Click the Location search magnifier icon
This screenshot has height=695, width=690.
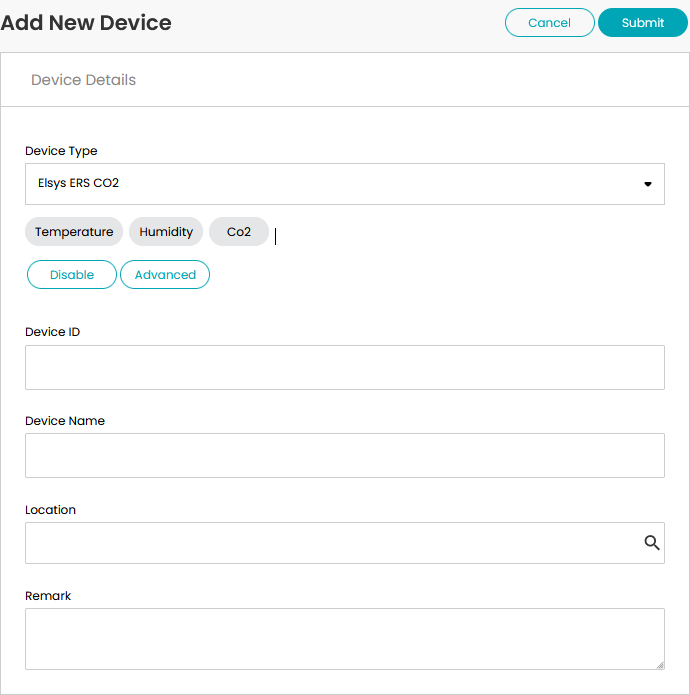(651, 543)
